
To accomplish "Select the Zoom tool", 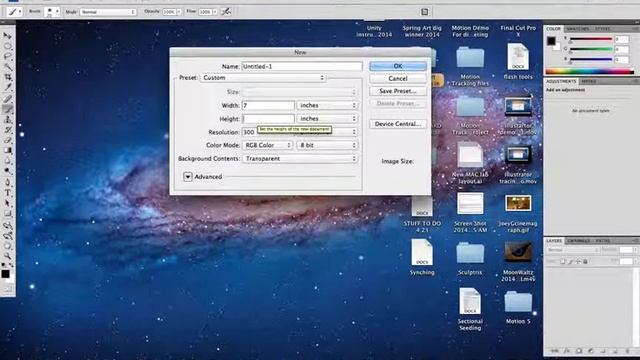I will [7, 256].
